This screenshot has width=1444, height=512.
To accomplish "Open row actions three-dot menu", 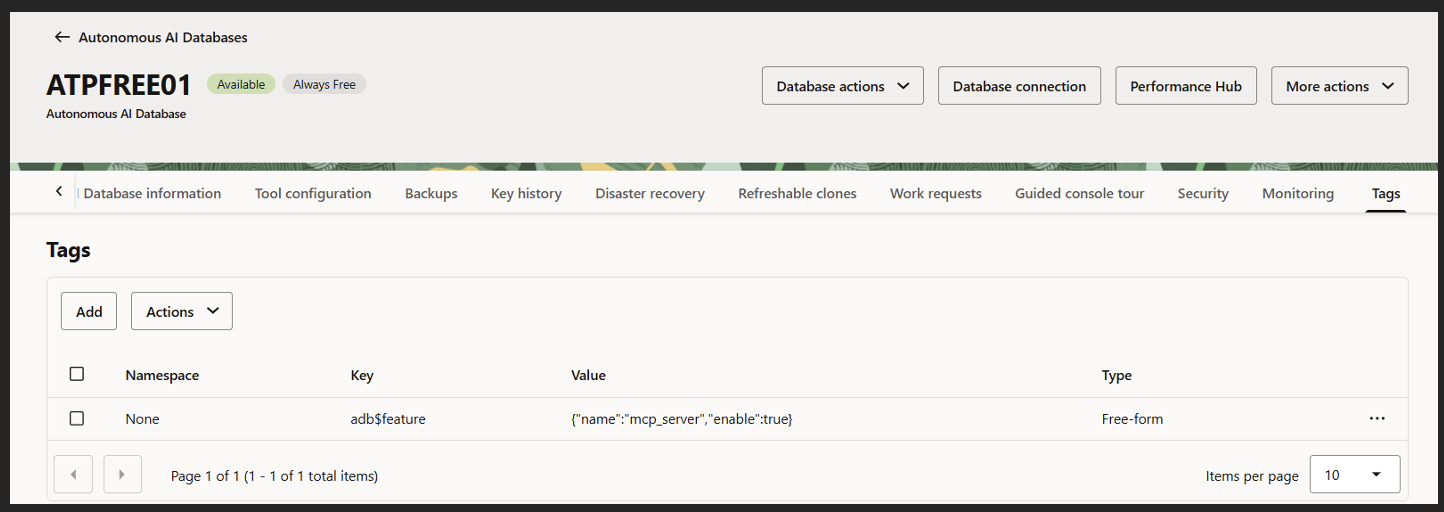I will pyautogui.click(x=1377, y=419).
